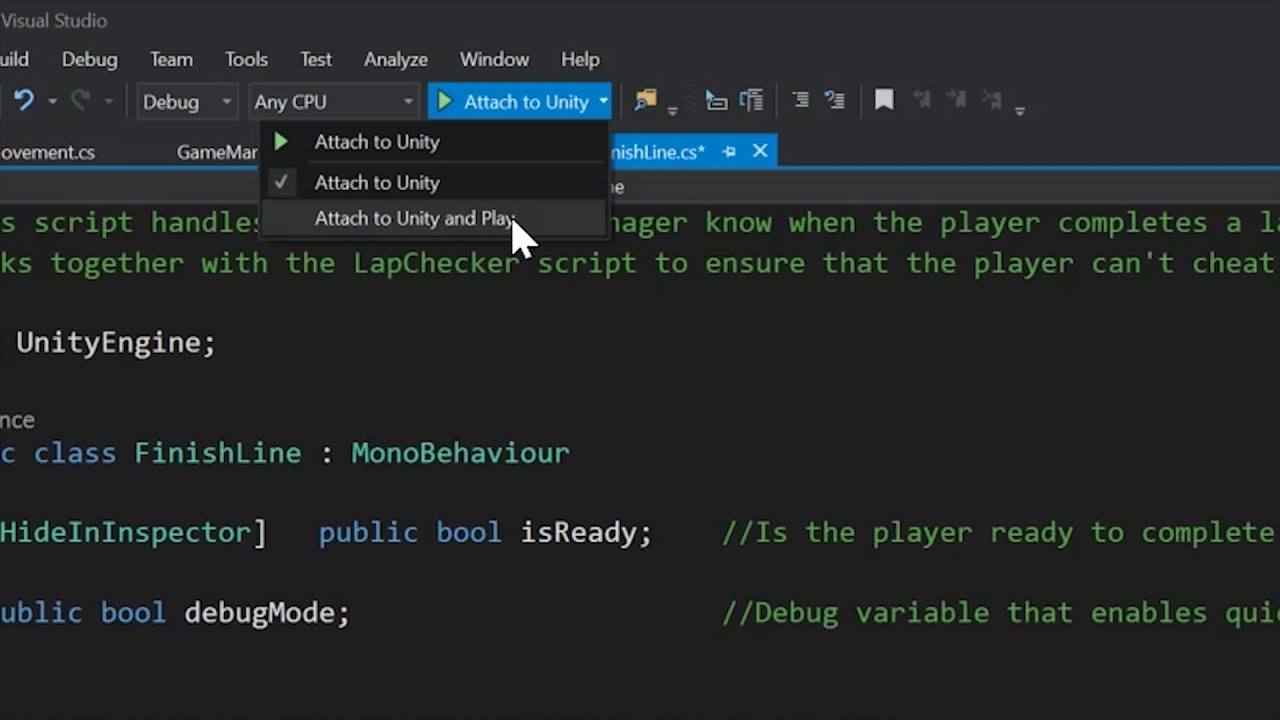
Task: Switch to the GameManager tab
Action: 217,152
